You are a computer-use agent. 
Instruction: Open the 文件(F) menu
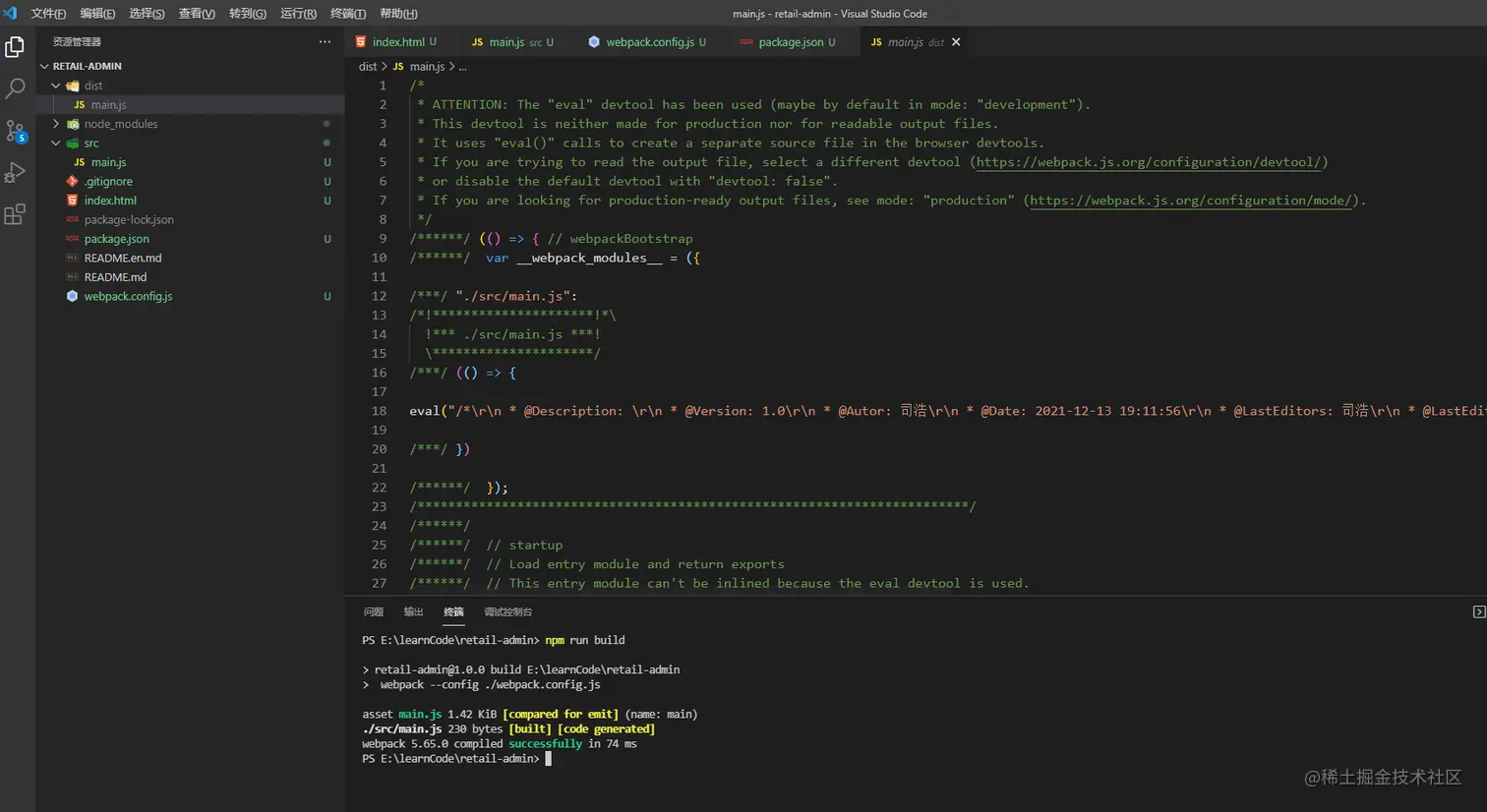click(48, 14)
